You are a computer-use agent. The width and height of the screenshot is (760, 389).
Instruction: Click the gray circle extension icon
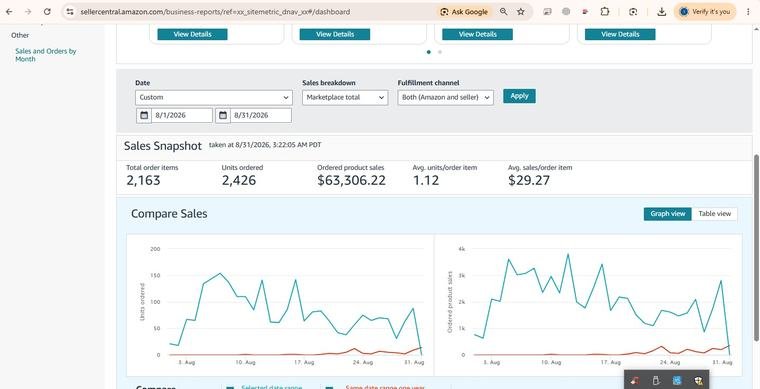[566, 12]
